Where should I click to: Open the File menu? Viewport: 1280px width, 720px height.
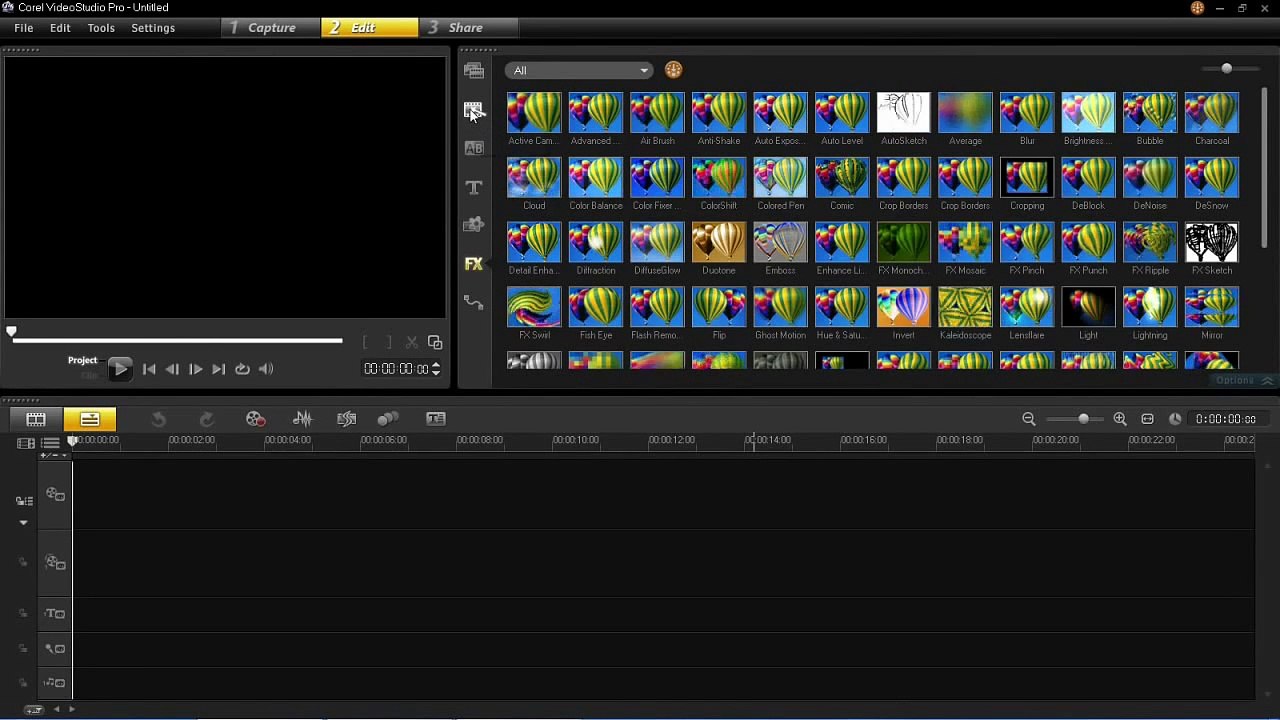tap(24, 28)
